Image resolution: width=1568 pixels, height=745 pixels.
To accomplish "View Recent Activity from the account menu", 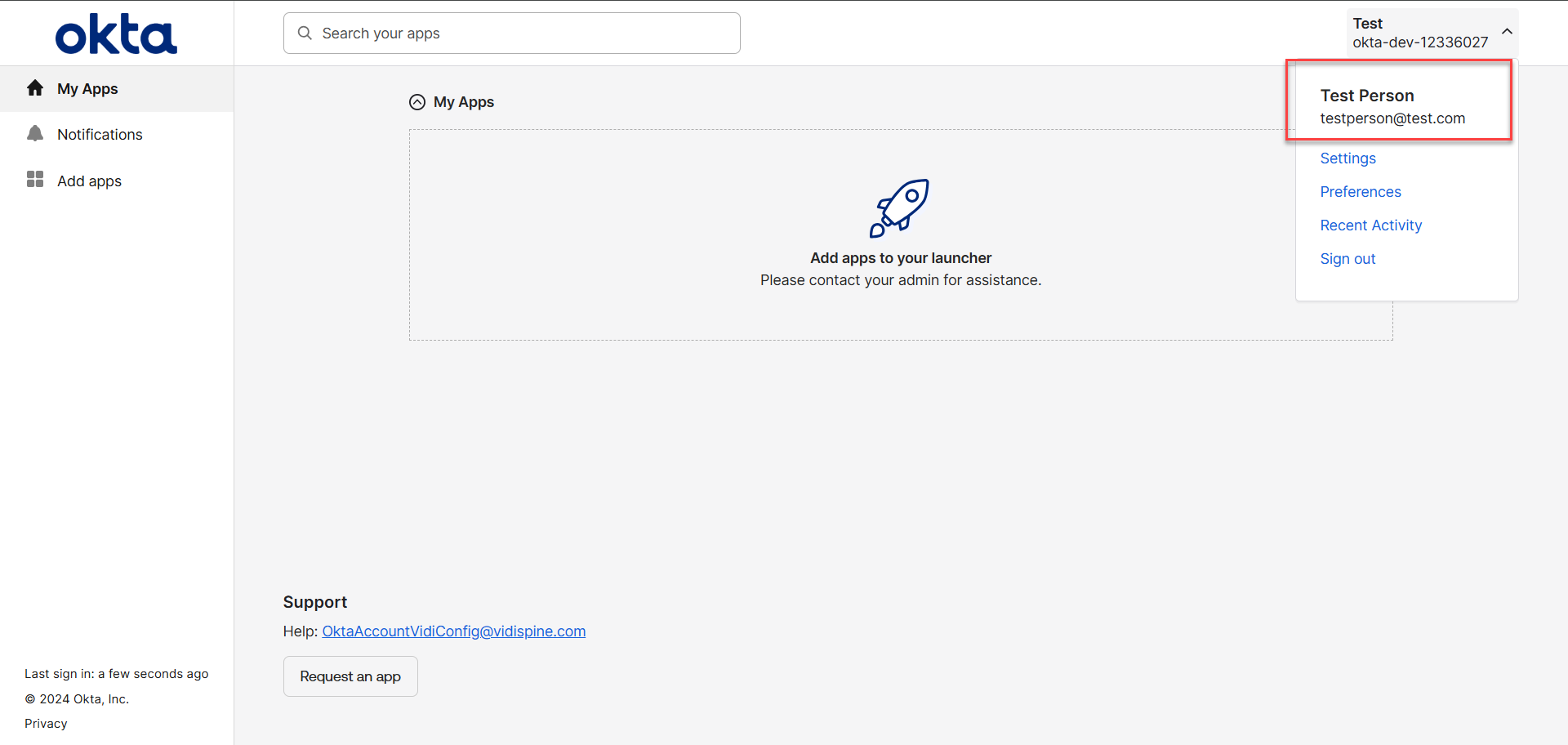I will [x=1370, y=225].
